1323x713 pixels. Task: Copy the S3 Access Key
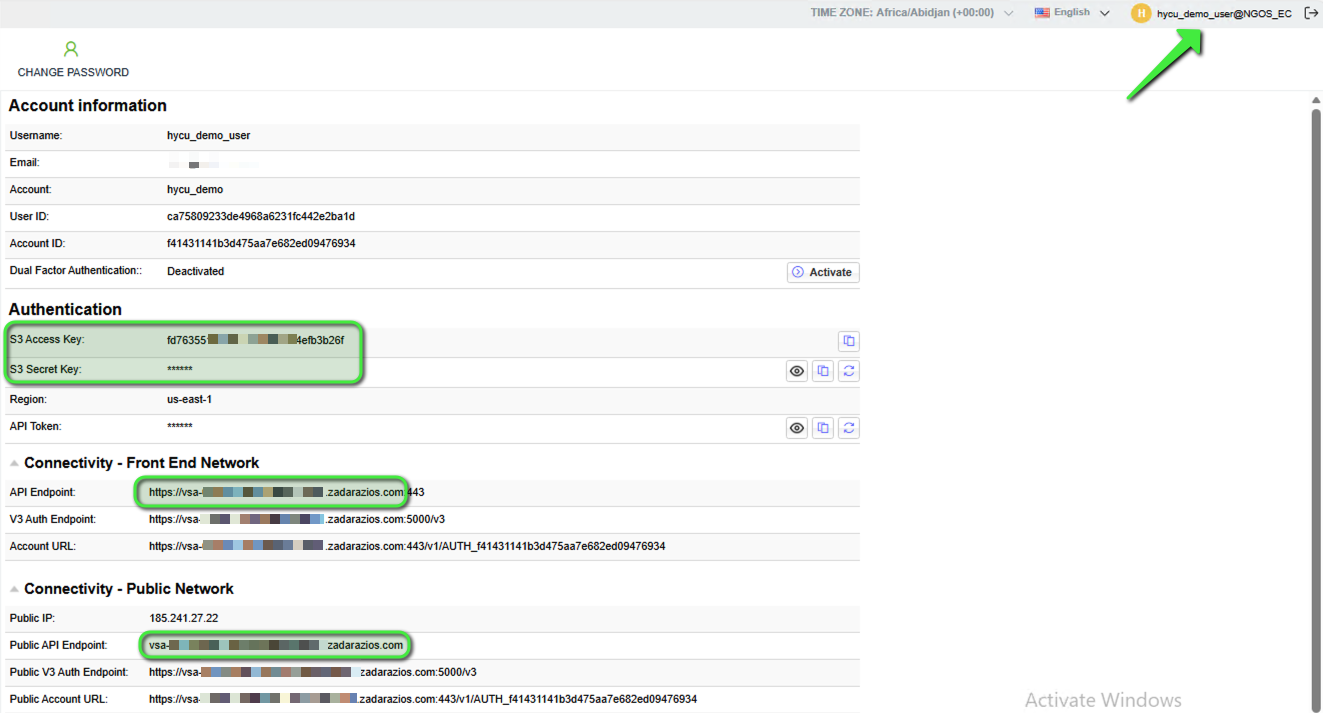[848, 342]
